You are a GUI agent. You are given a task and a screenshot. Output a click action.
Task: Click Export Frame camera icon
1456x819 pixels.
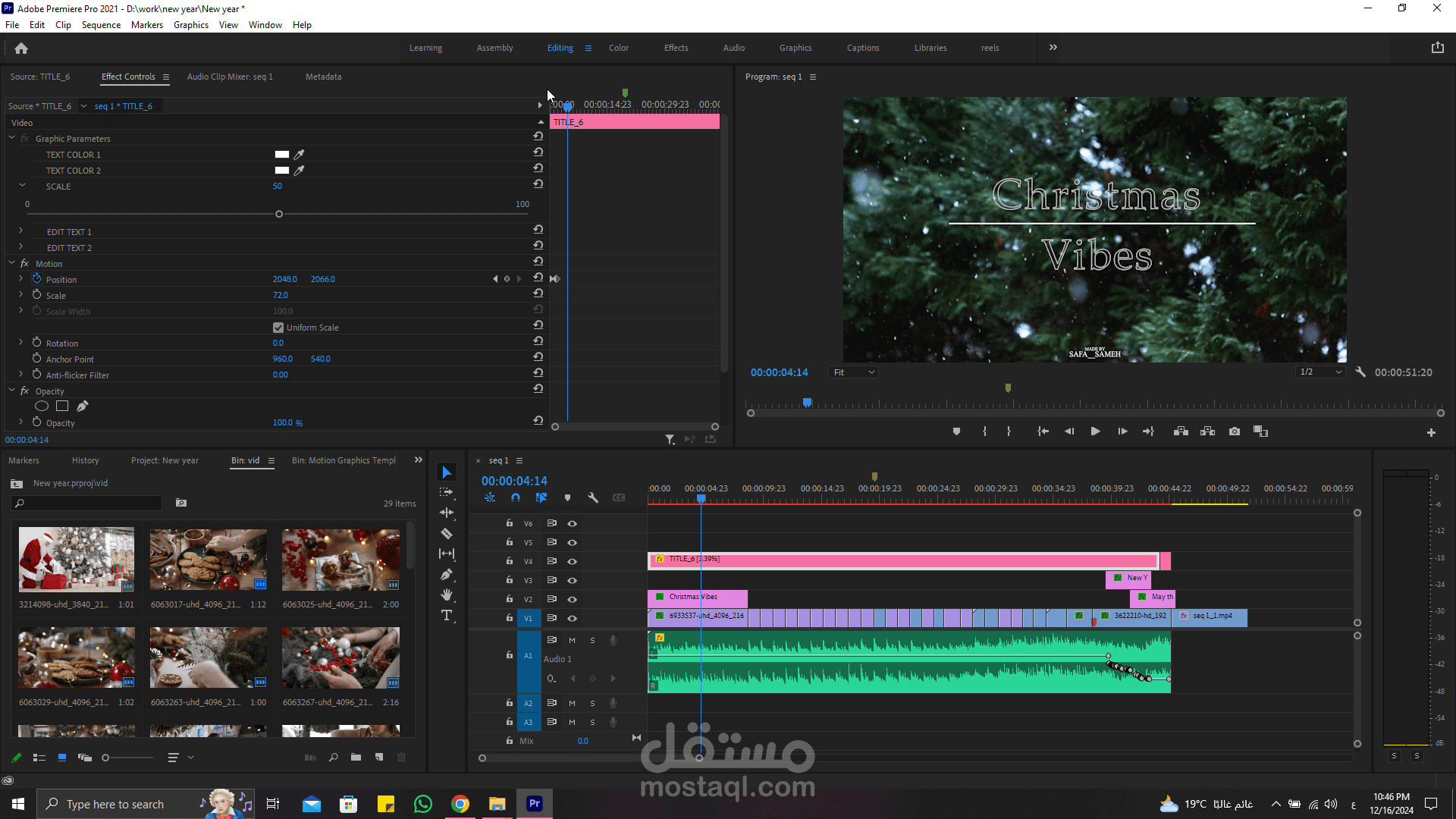click(1235, 431)
